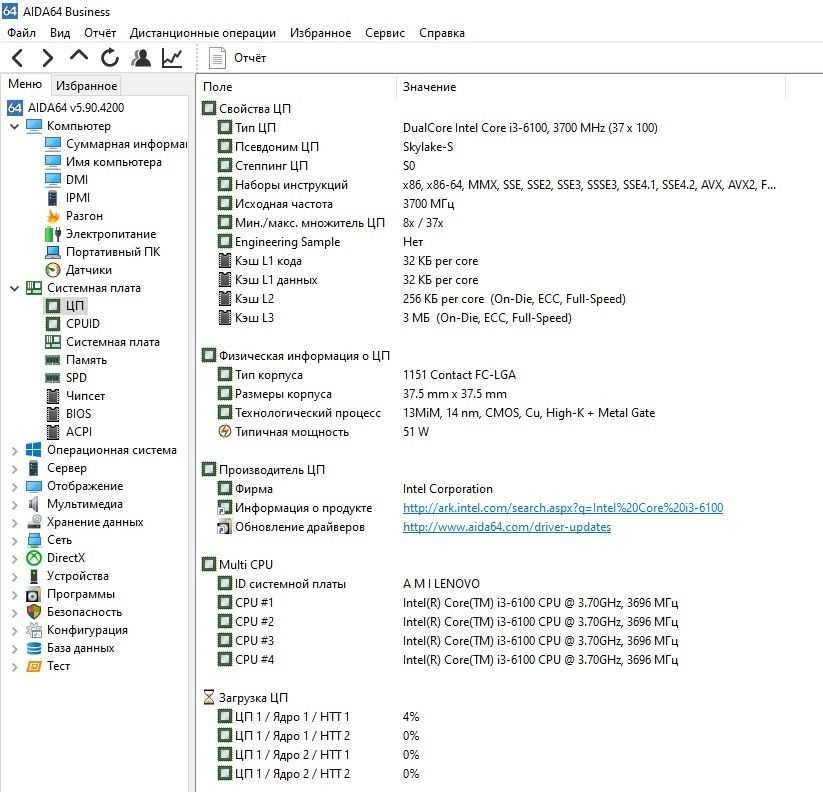
Task: Click the Отчёт report page icon
Action: coord(217,58)
